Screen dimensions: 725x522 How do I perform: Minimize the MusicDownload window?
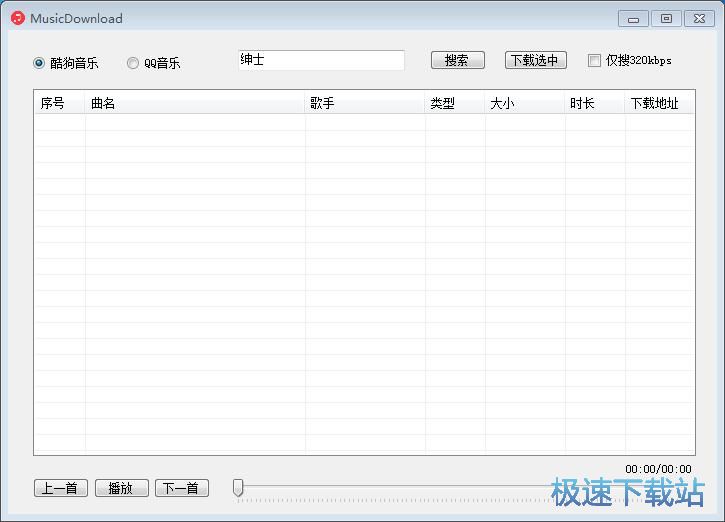[633, 19]
